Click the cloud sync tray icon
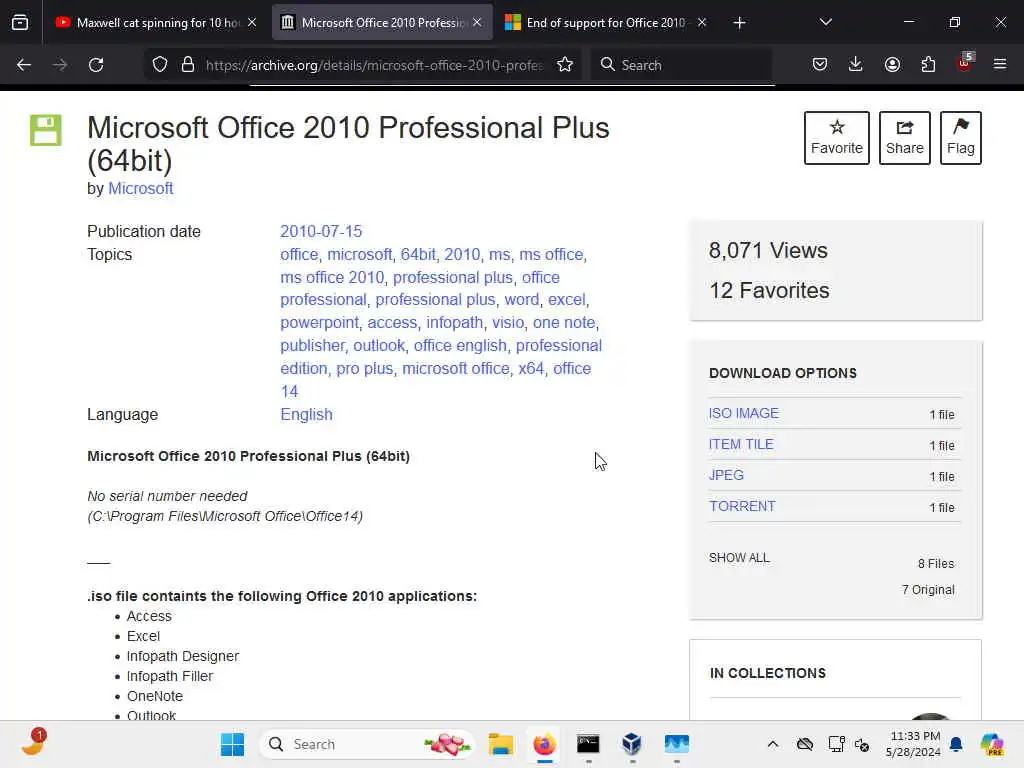The image size is (1024, 768). coord(805,744)
